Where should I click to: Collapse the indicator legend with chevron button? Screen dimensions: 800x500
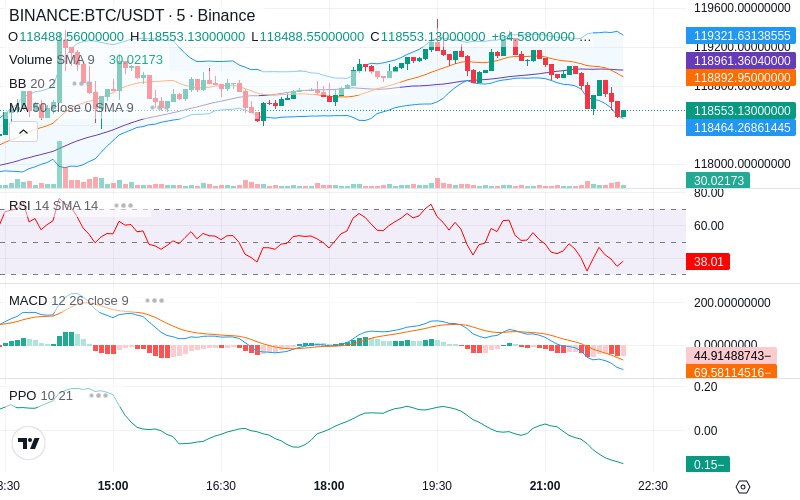tap(23, 132)
